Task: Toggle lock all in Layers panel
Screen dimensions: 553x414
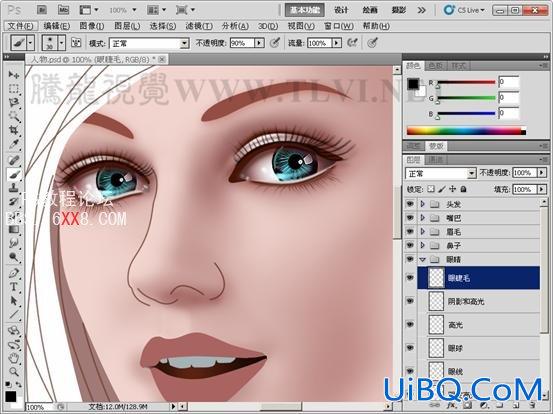Action: click(x=463, y=189)
